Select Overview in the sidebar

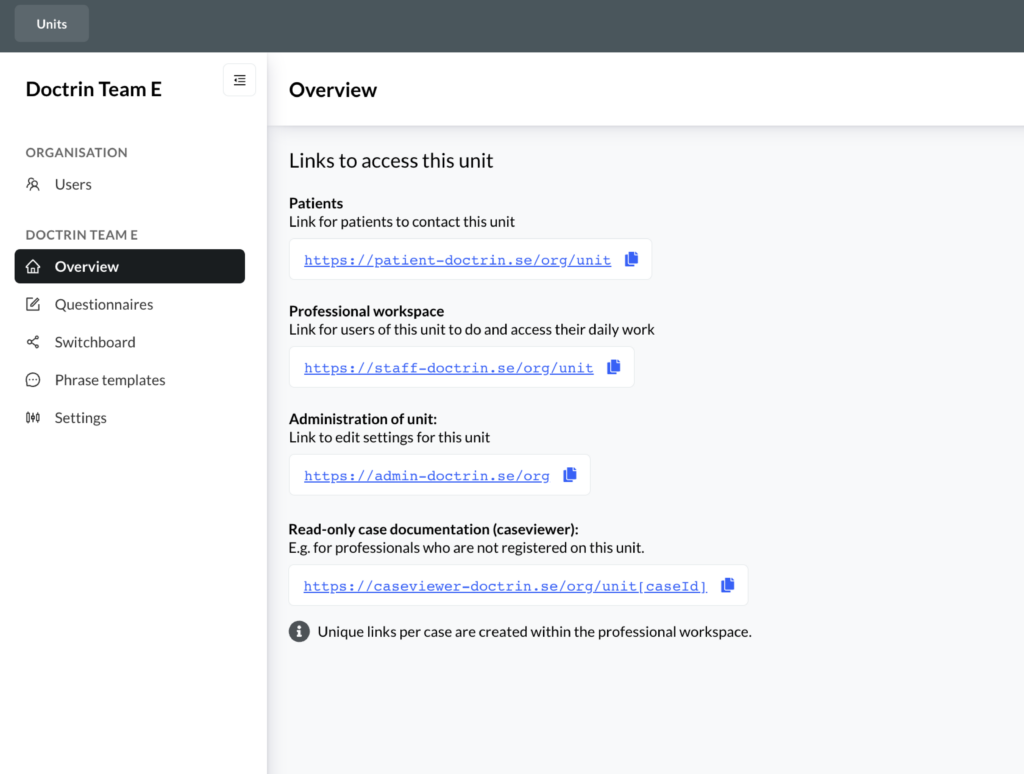(x=130, y=266)
